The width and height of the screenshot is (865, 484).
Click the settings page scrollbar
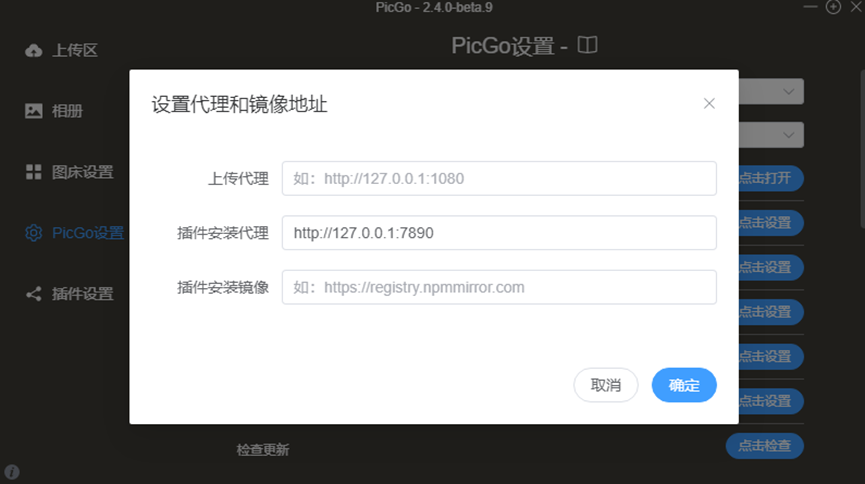click(862, 149)
